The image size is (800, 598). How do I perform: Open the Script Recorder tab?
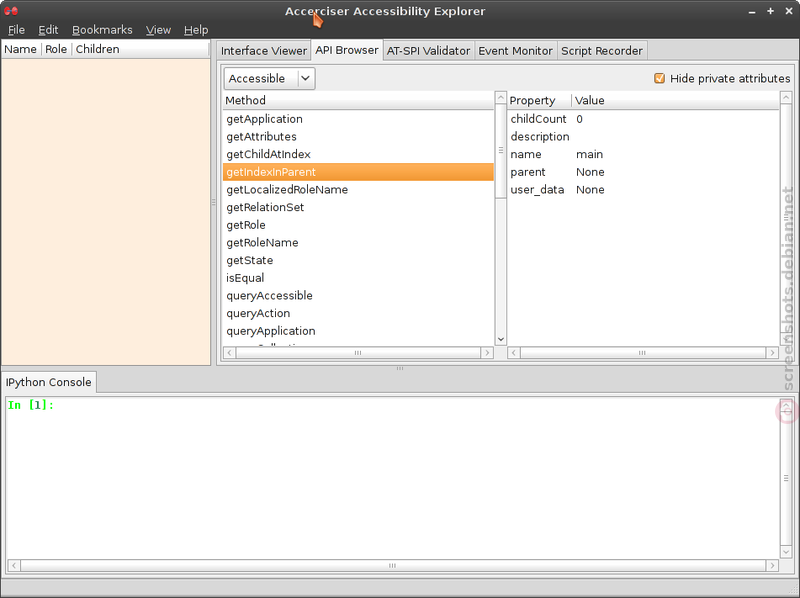pos(602,51)
